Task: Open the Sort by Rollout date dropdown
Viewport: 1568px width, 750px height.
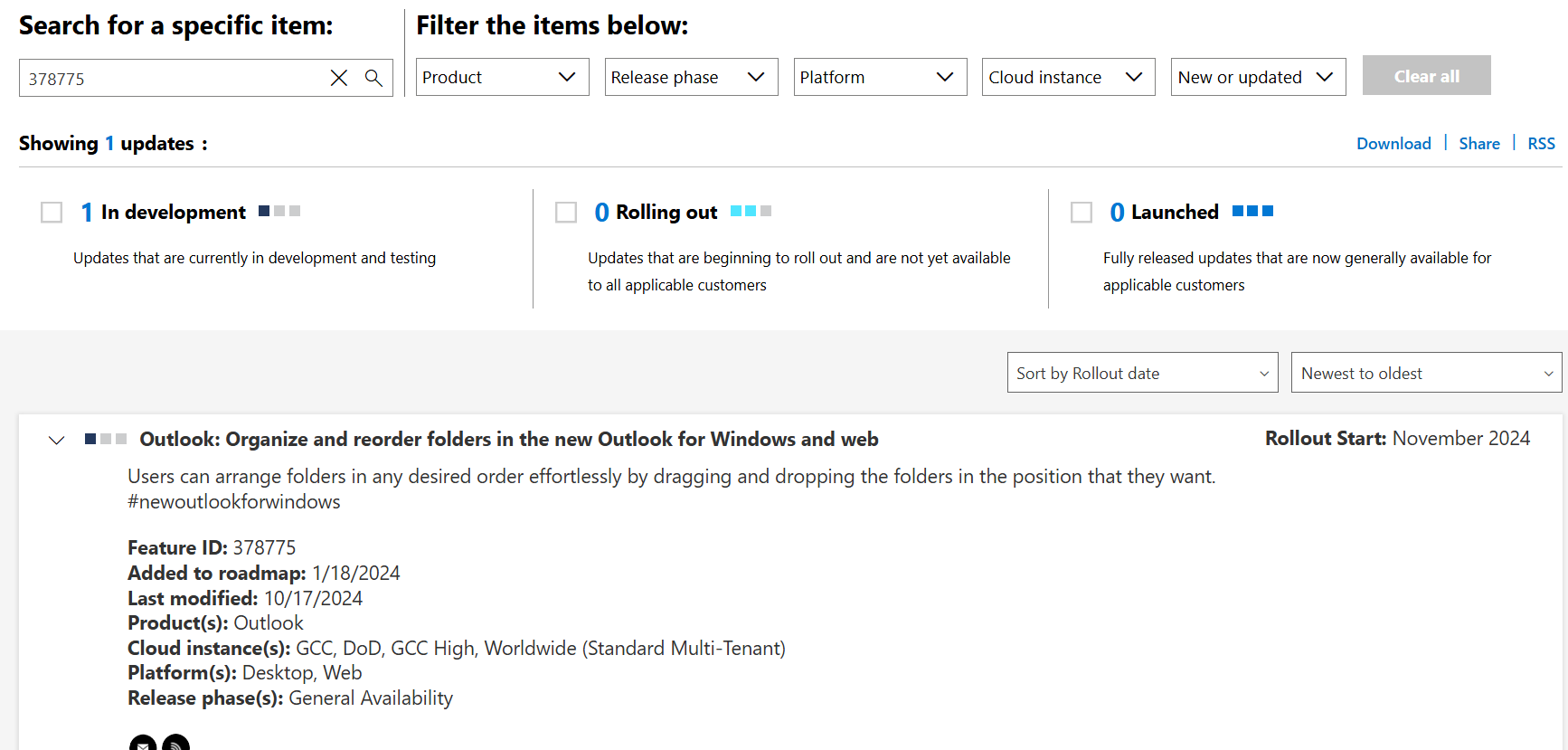Action: click(x=1143, y=373)
